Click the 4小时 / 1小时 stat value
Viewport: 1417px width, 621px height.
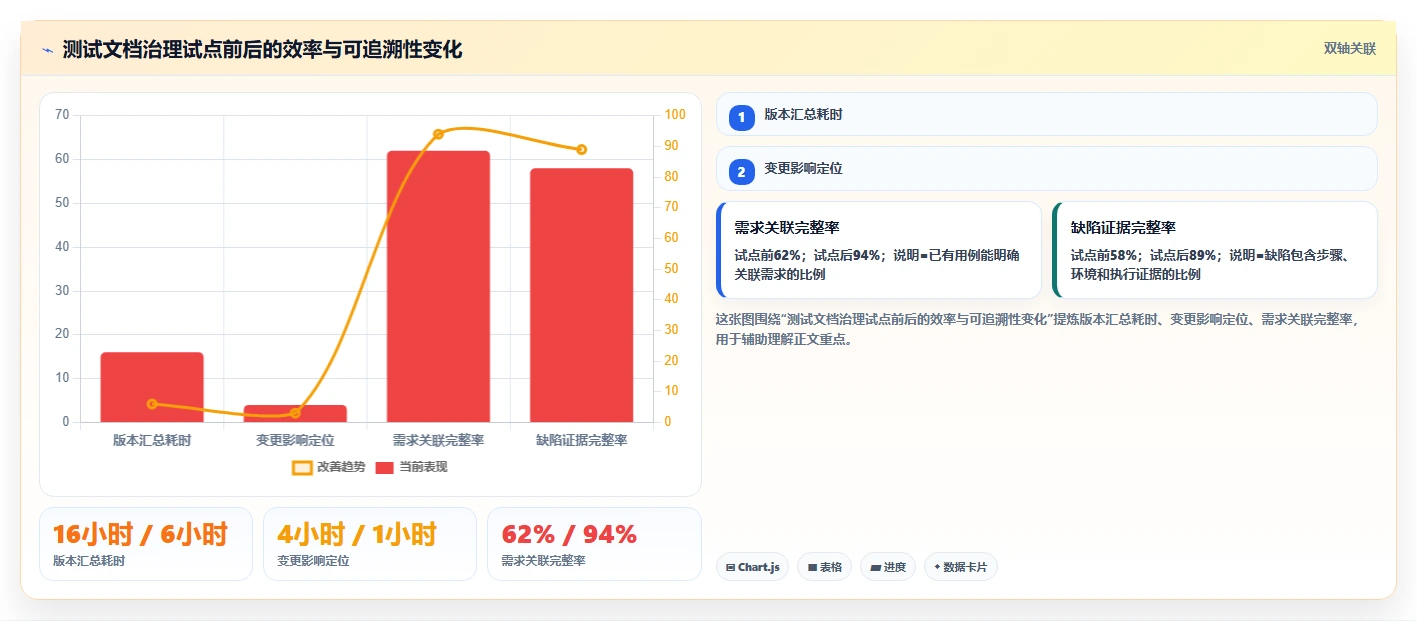coord(357,534)
